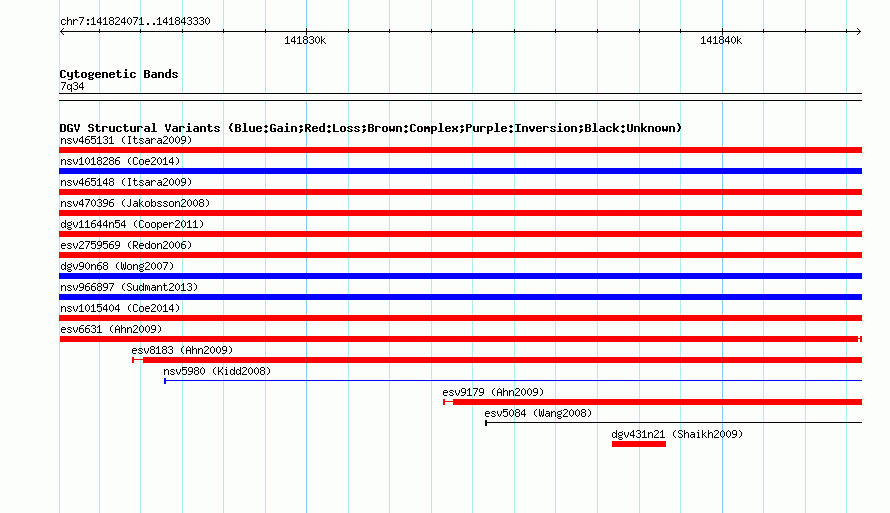This screenshot has width=890, height=513.
Task: Click the nsv470396 (Jakobsson2008) label
Action: coord(135,203)
